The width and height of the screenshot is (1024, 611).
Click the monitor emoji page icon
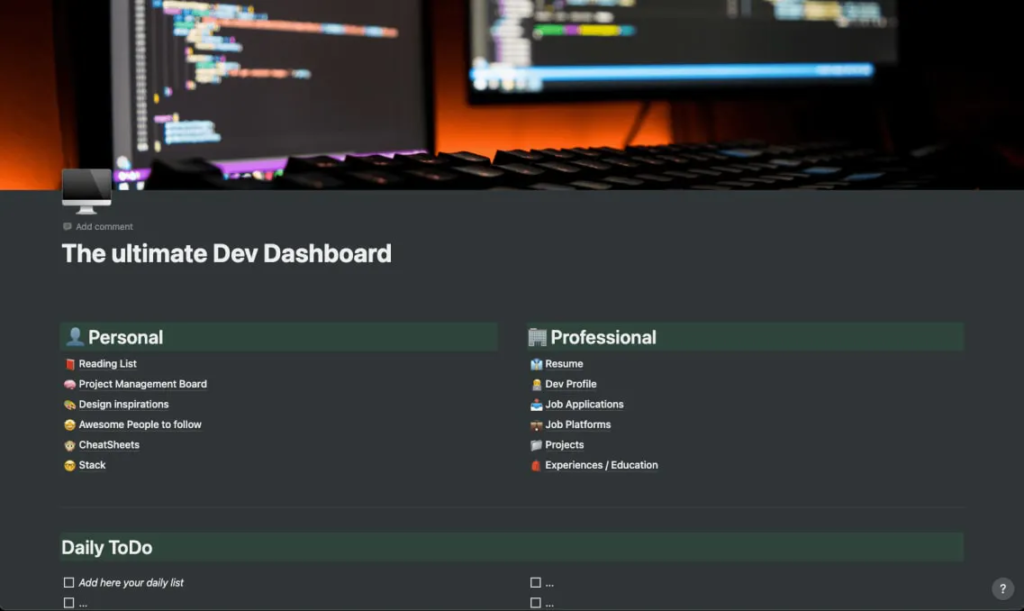(86, 190)
